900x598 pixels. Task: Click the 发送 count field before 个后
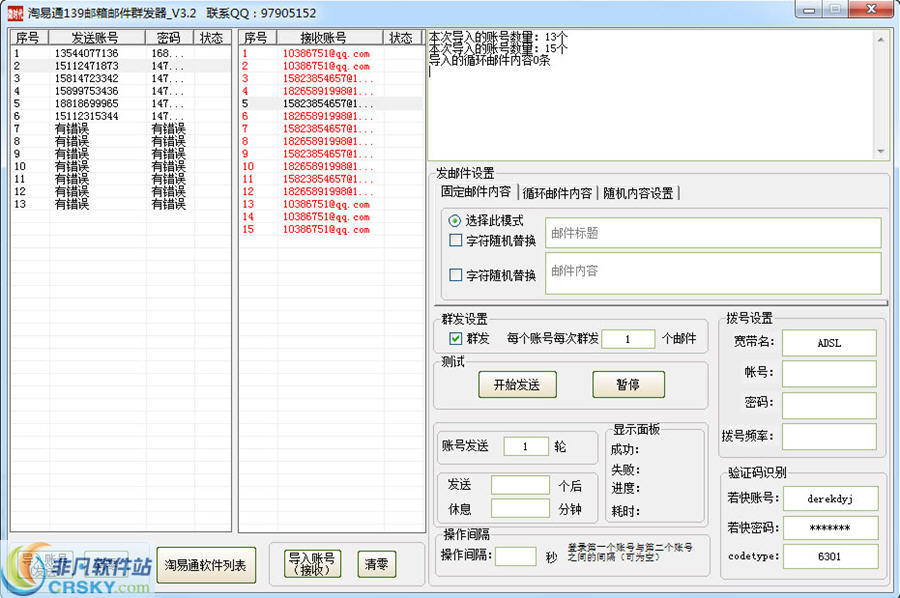(520, 485)
